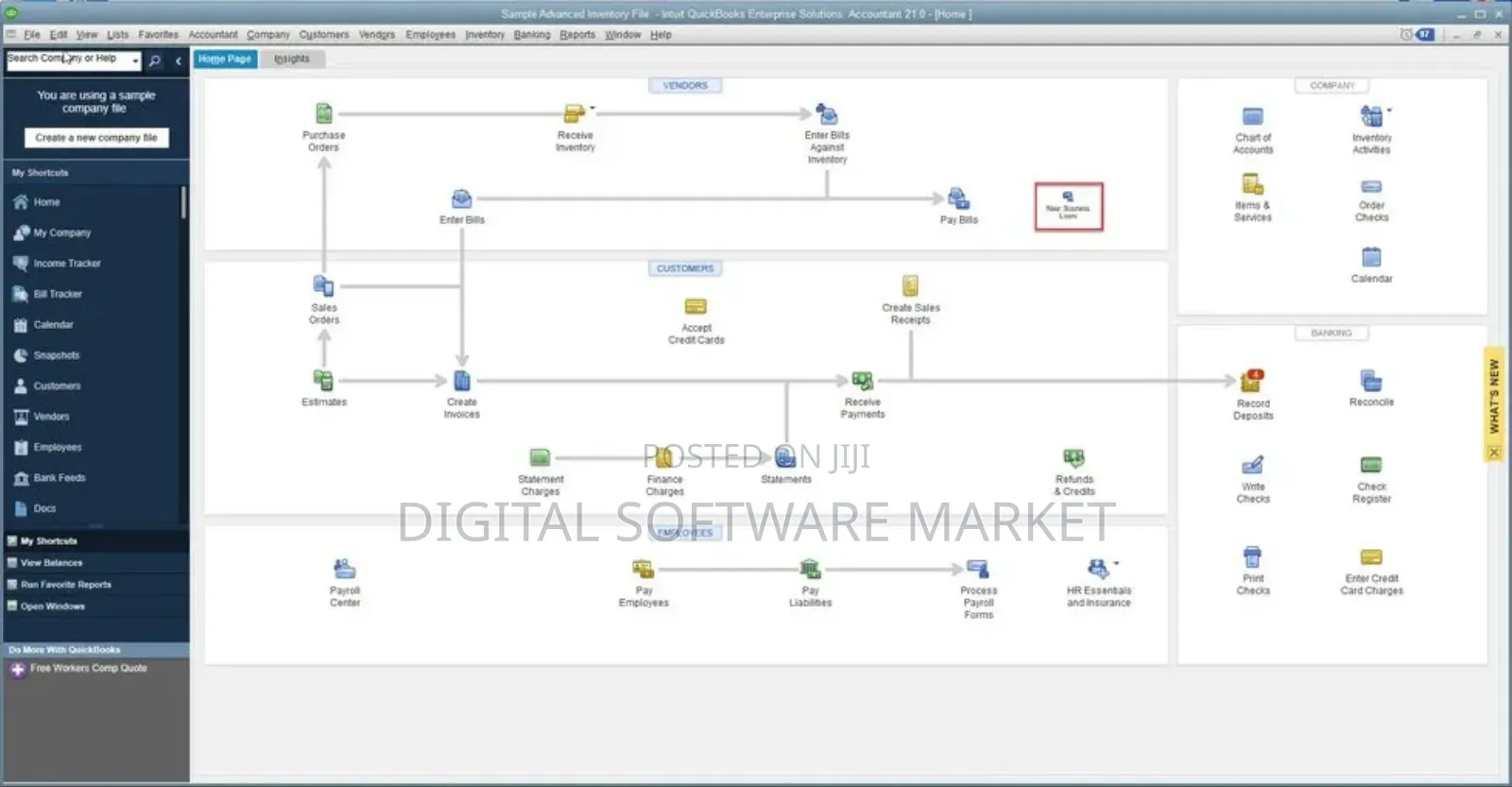The height and width of the screenshot is (787, 1512).
Task: Open the Calendar icon in Company panel
Action: pyautogui.click(x=1371, y=257)
